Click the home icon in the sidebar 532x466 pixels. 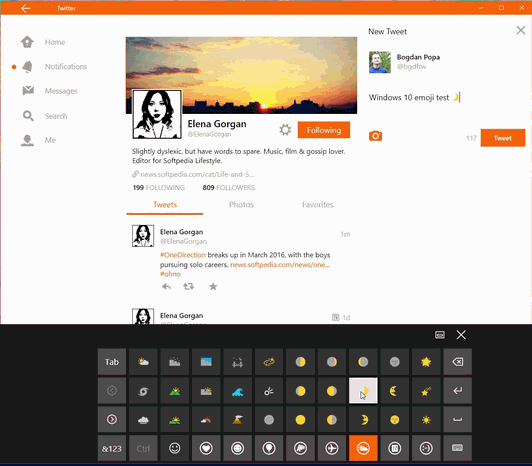coord(27,42)
